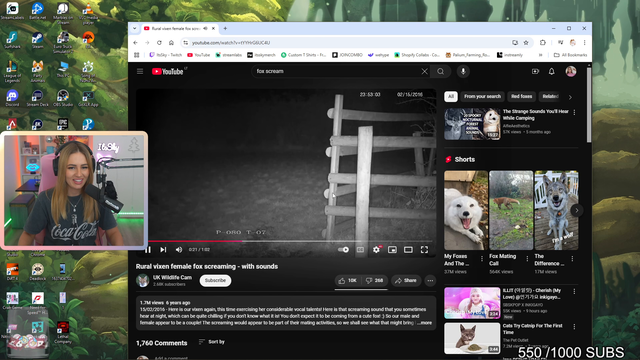The image size is (640, 360).
Task: Open My Foxes And The short
Action: point(466,210)
